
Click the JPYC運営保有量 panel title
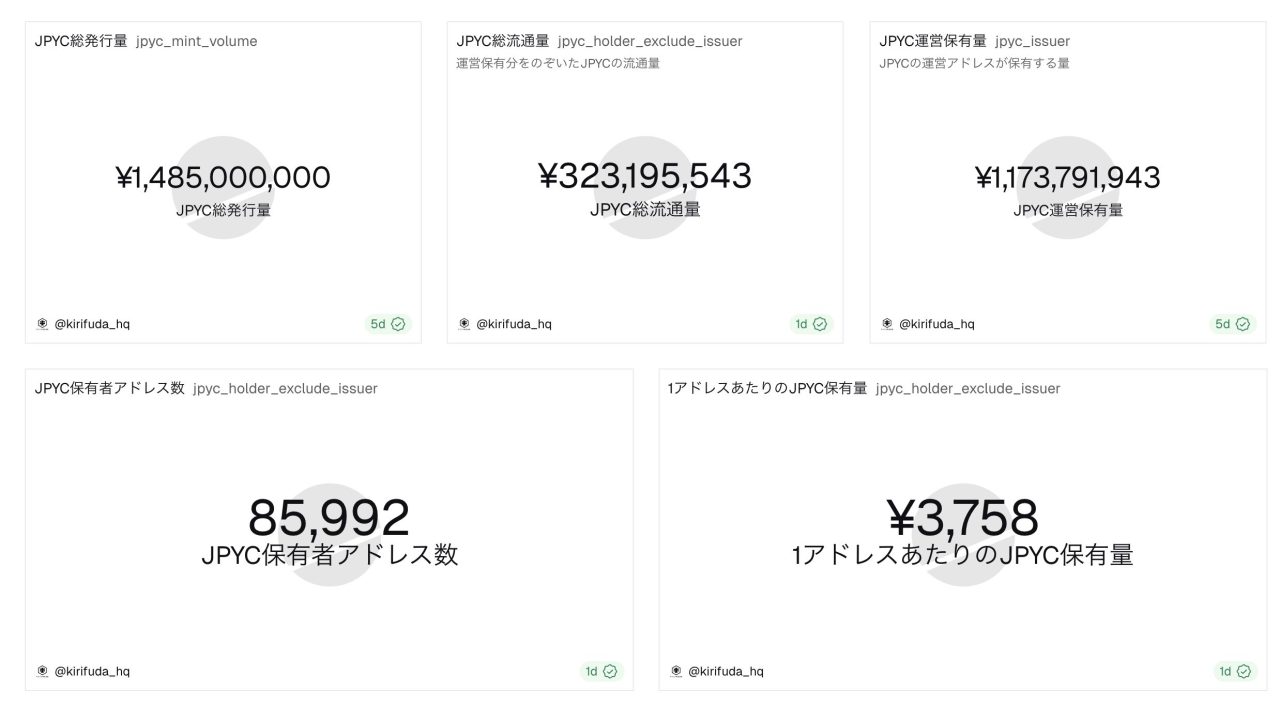pos(933,42)
